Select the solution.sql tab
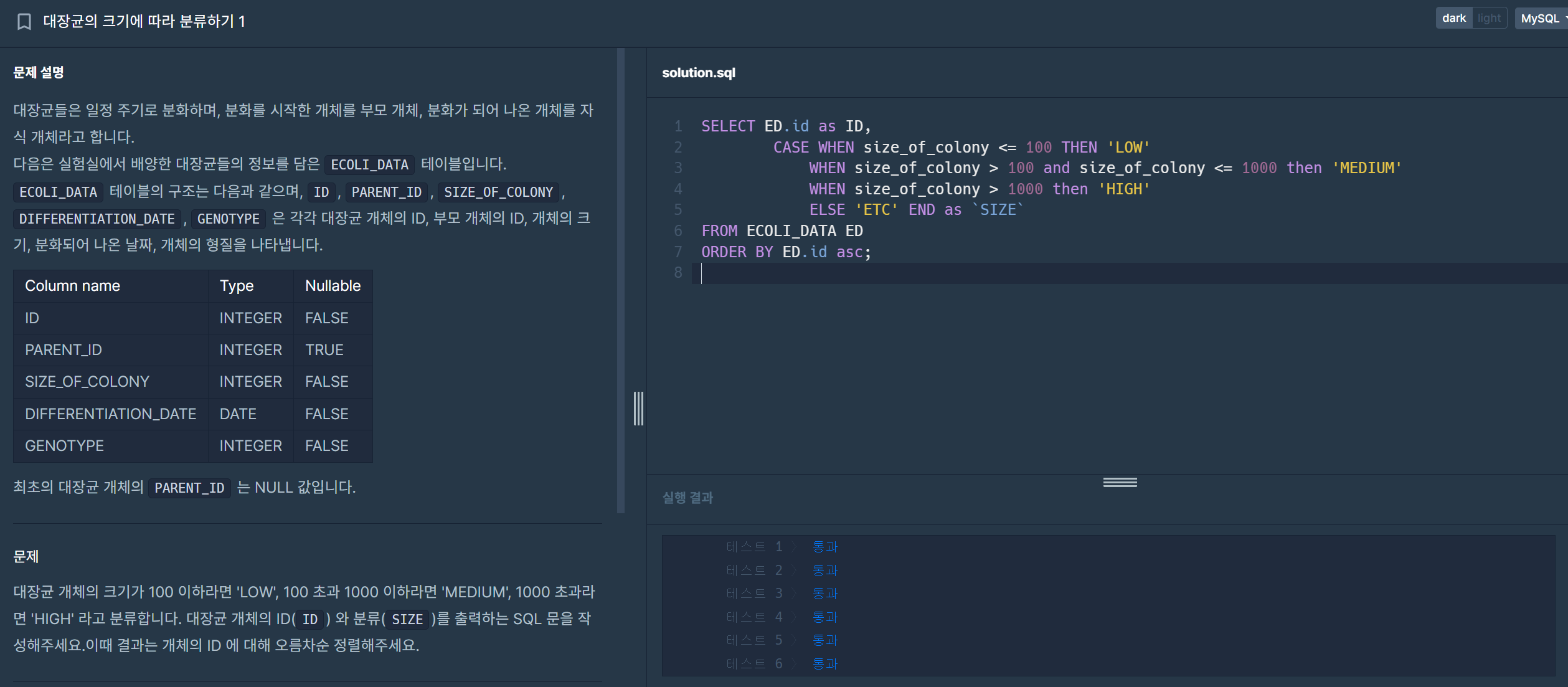 [698, 73]
